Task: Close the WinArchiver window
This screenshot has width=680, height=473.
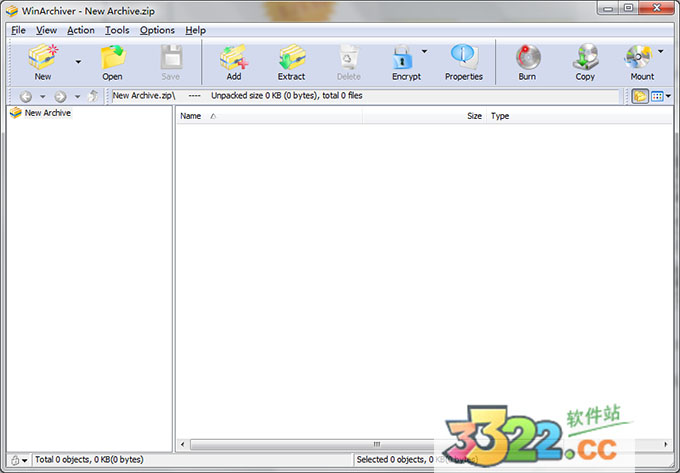Action: (657, 8)
